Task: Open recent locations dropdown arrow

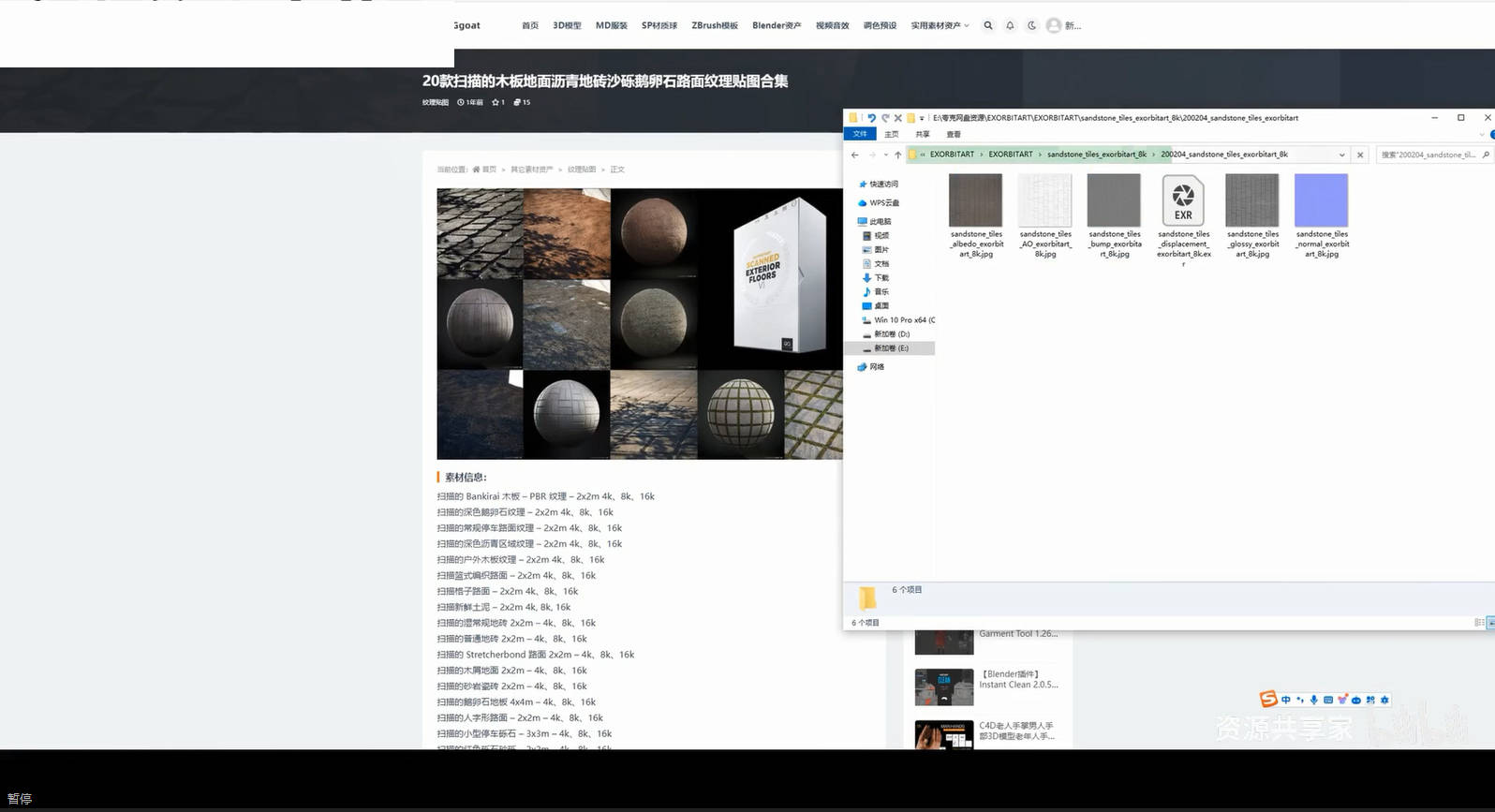Action: click(885, 155)
